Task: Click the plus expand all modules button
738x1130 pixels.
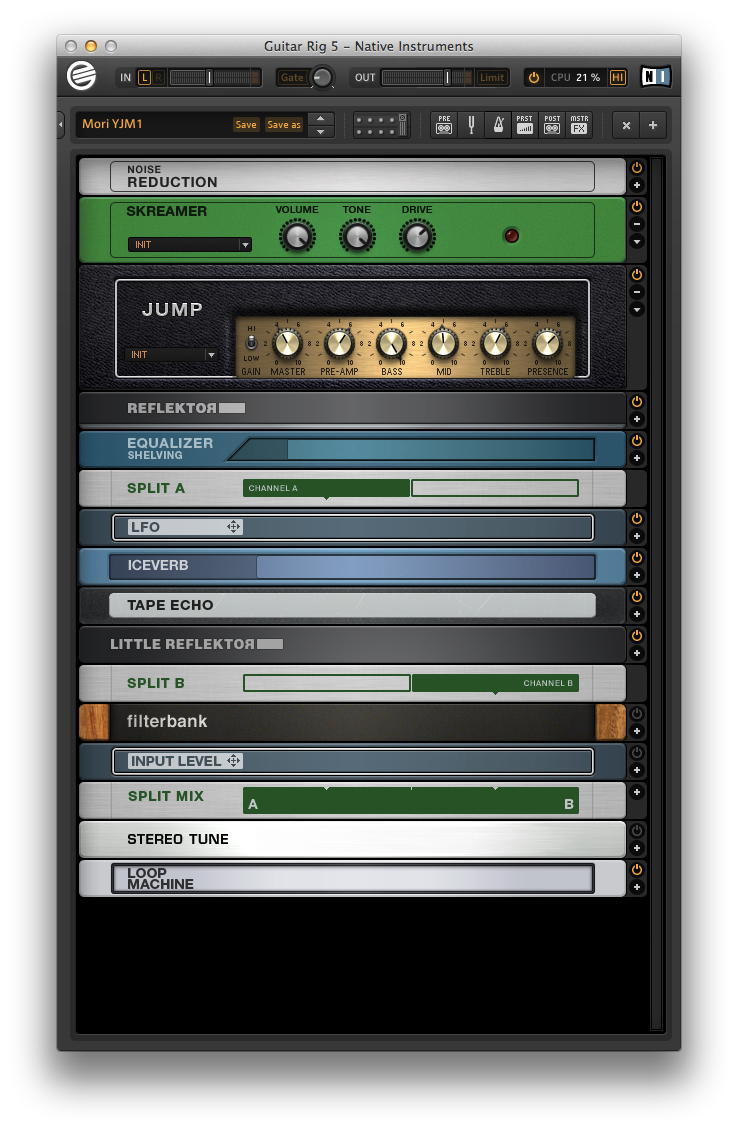Action: (653, 125)
